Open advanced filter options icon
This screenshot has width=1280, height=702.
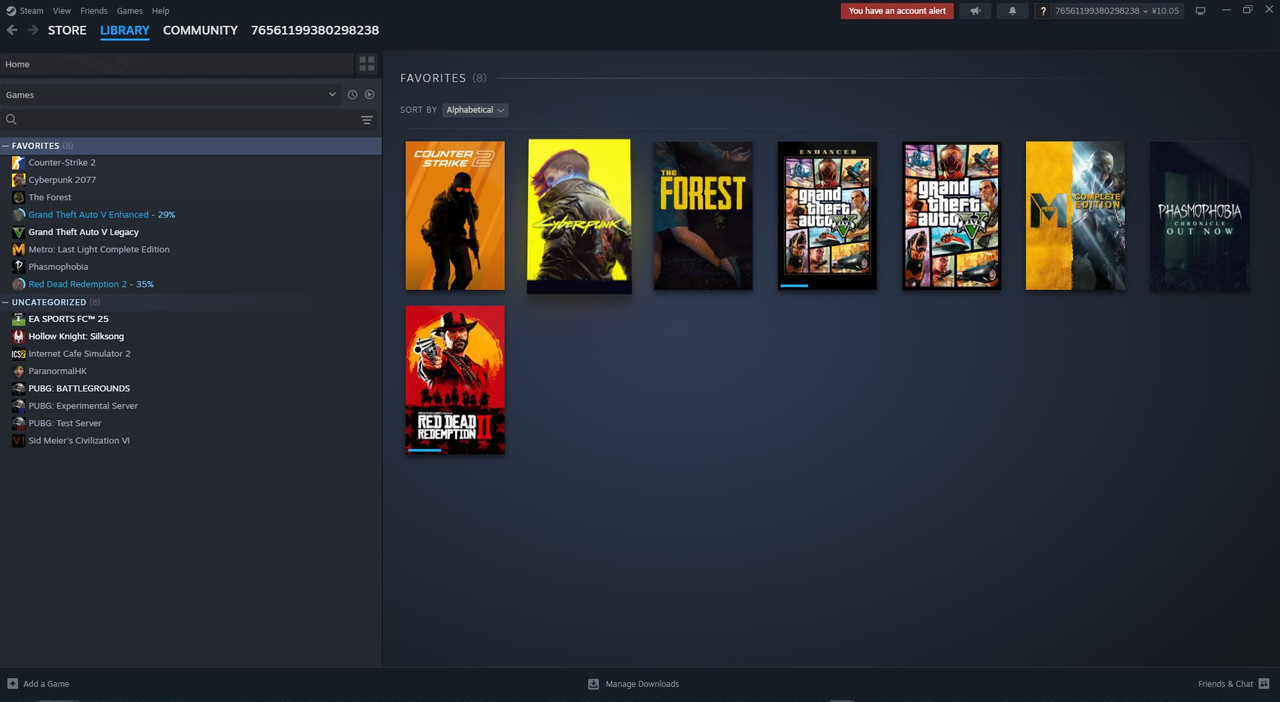(367, 120)
